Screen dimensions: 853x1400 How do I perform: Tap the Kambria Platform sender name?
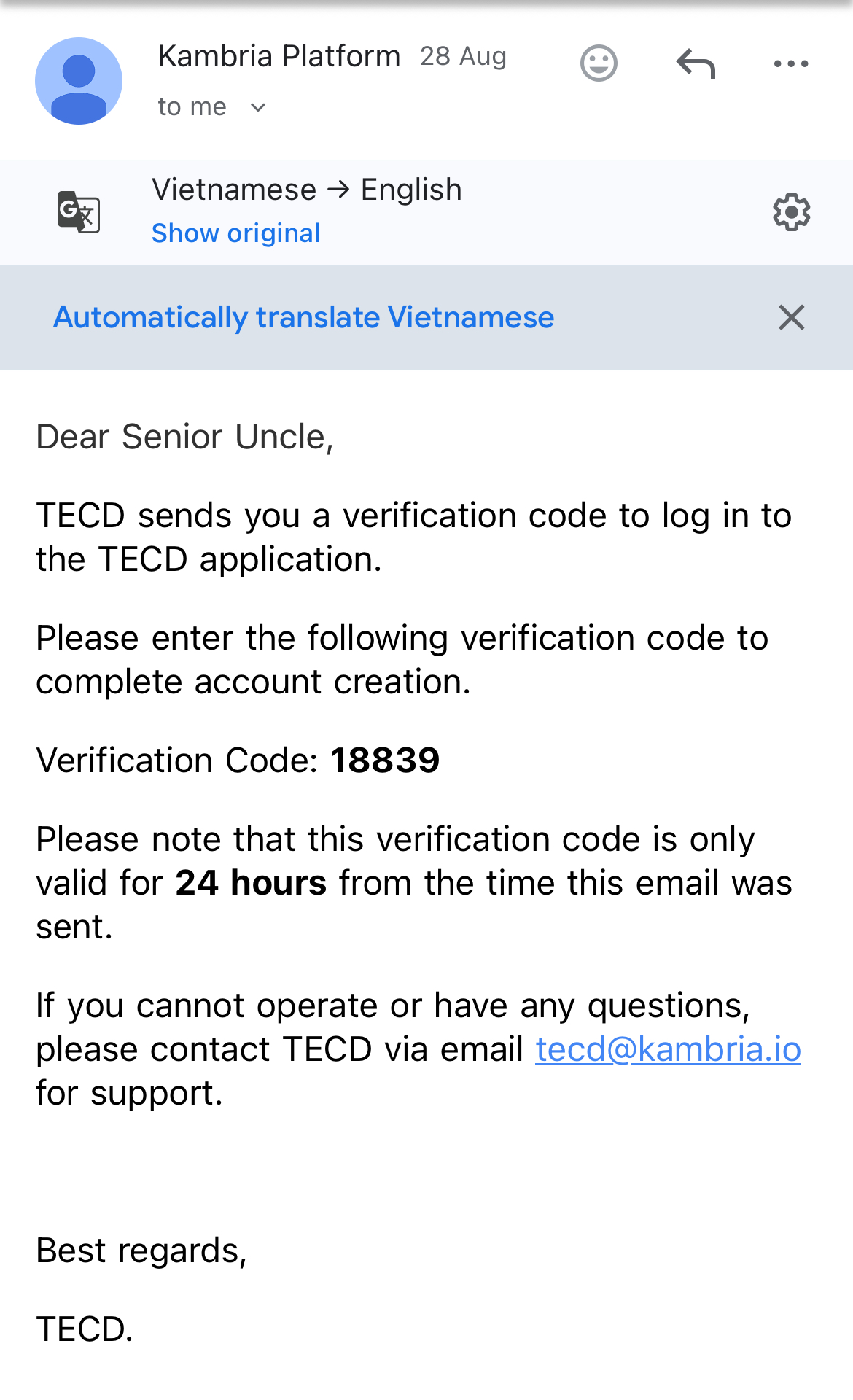[279, 56]
